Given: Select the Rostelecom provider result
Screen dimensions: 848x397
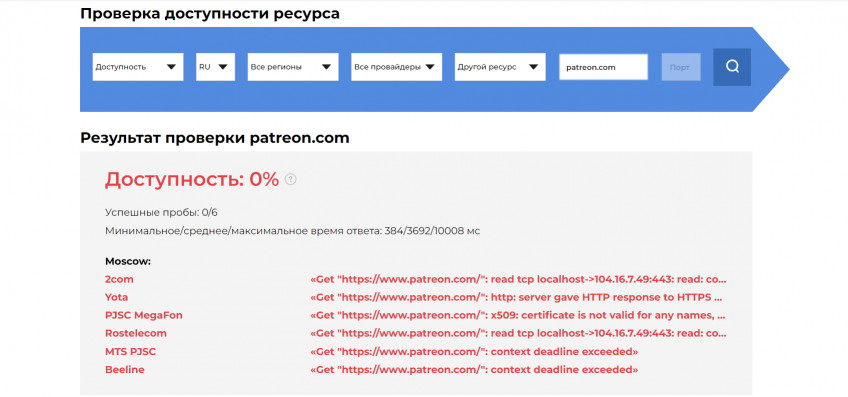Looking at the screenshot, I should click(x=136, y=333).
